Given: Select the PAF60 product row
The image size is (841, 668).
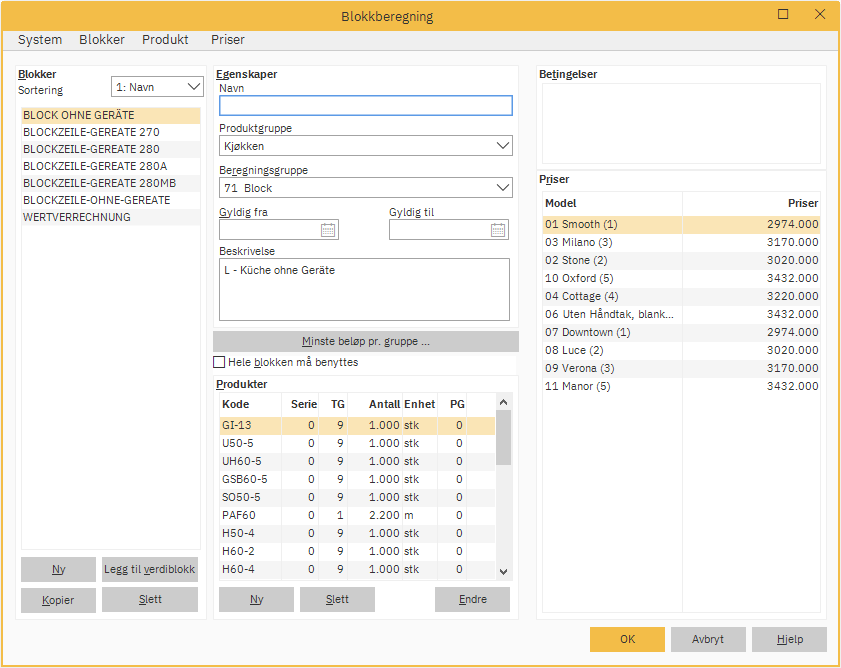Looking at the screenshot, I should (x=238, y=515).
